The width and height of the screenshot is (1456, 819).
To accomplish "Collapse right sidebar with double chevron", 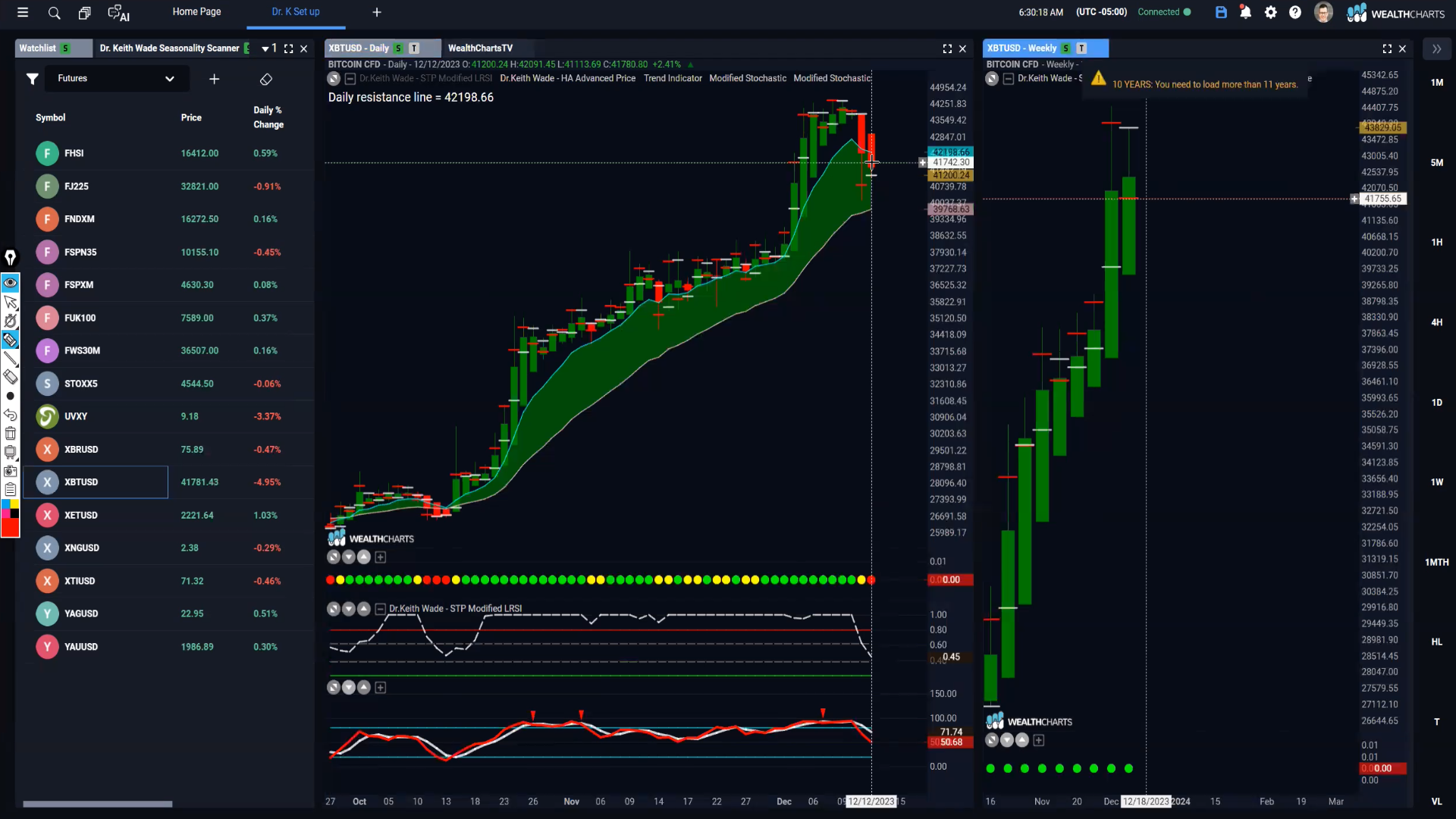I will coord(1436,49).
